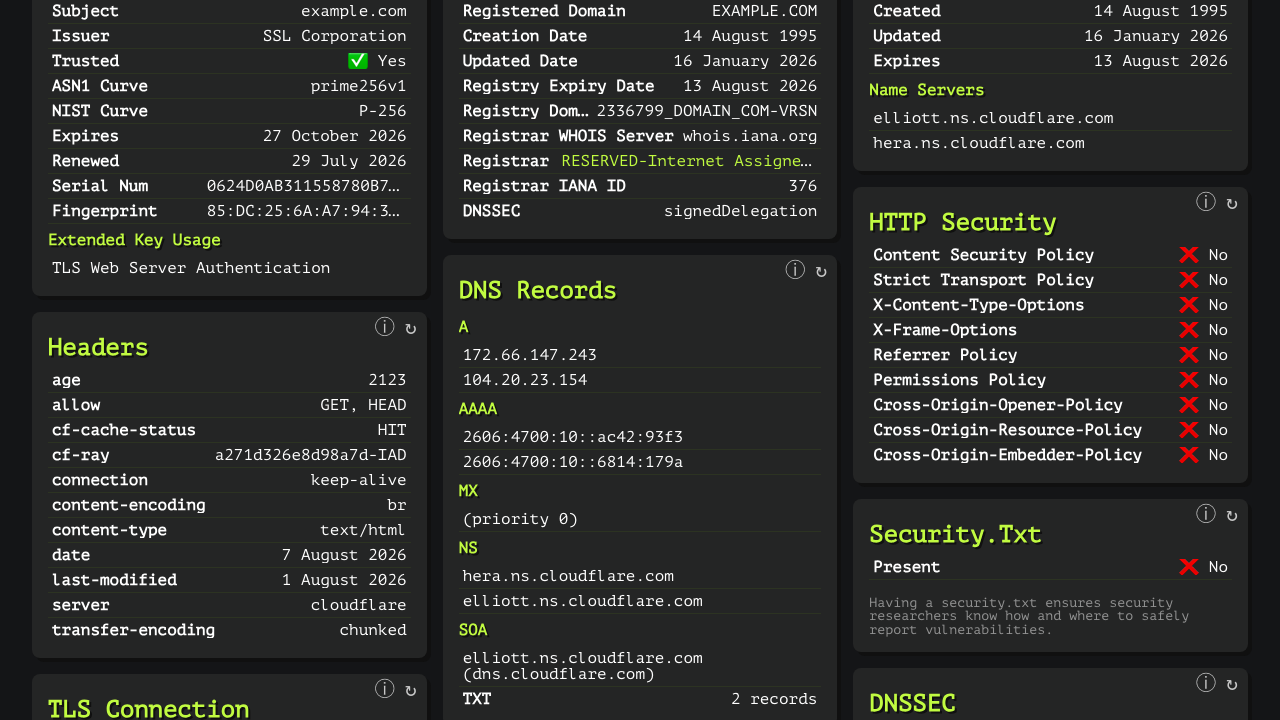Click red X beside Permissions Policy

(1189, 380)
